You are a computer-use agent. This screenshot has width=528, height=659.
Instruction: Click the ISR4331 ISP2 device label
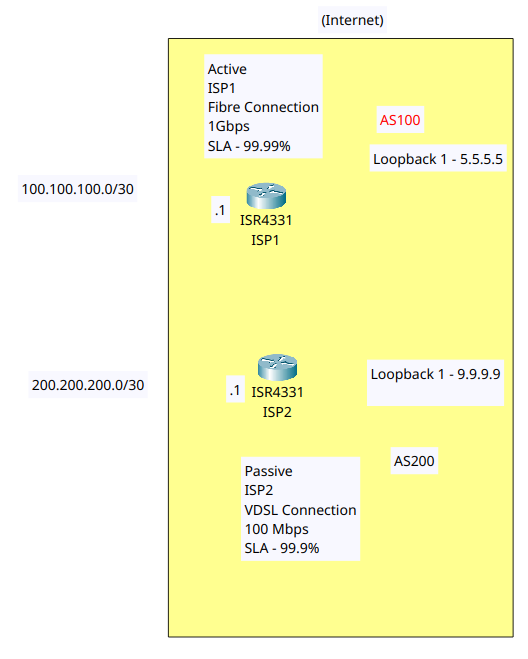[277, 402]
